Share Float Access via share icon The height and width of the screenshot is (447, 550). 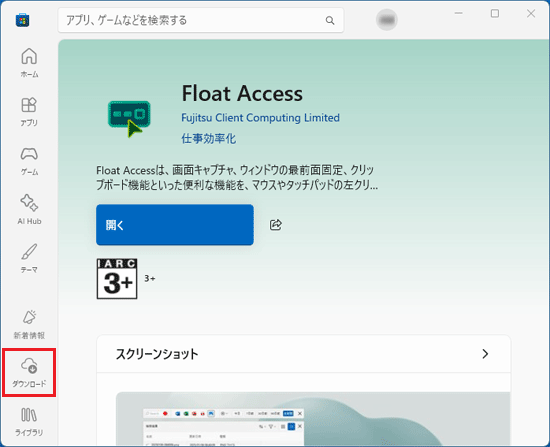tap(276, 225)
